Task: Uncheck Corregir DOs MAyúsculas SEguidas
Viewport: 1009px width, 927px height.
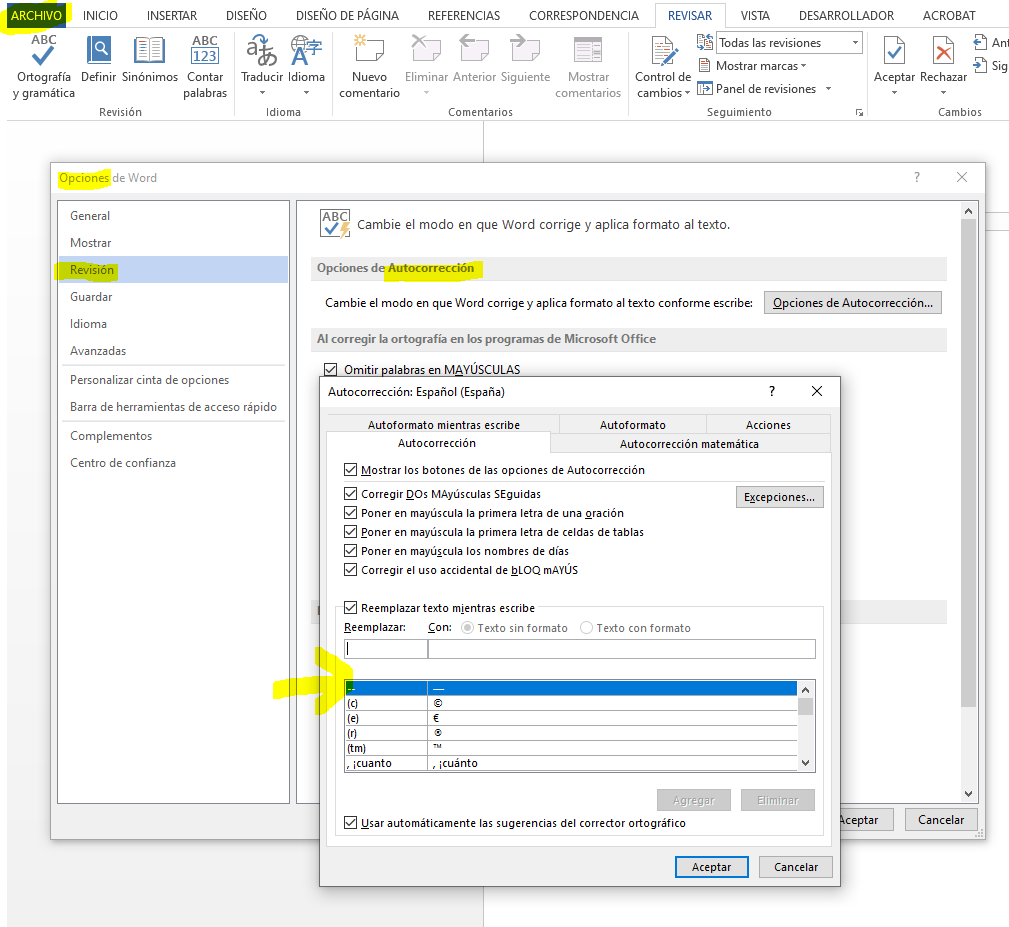Action: click(x=350, y=494)
